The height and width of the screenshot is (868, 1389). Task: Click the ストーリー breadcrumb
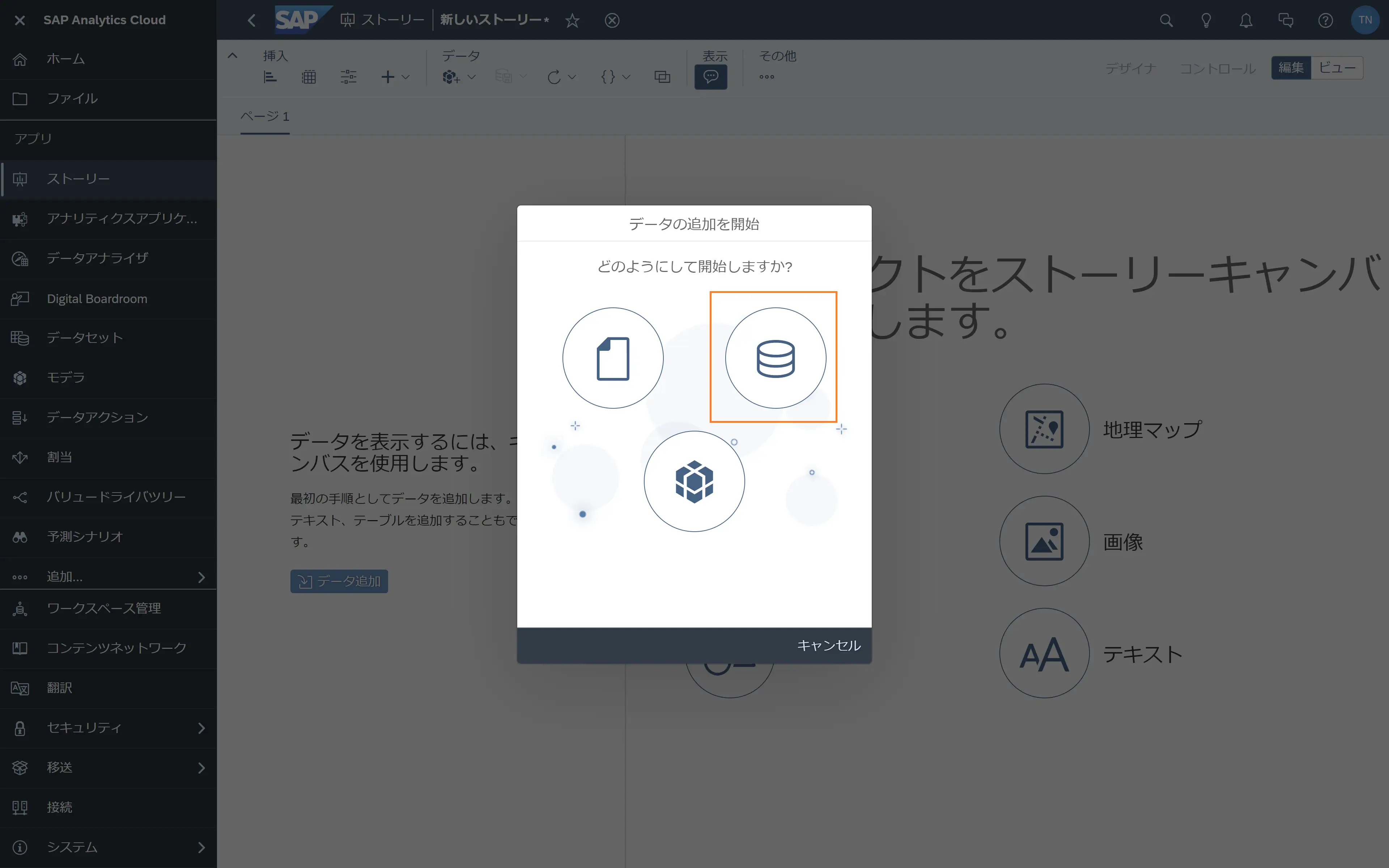coord(382,20)
